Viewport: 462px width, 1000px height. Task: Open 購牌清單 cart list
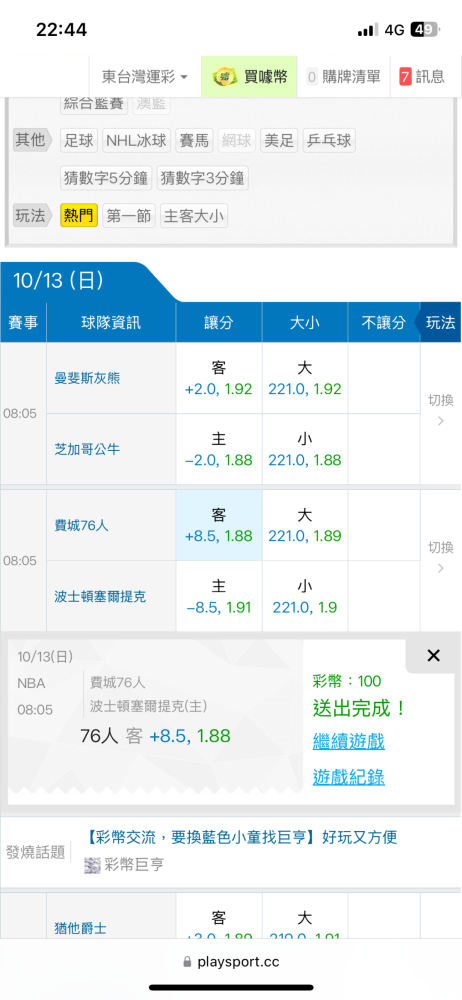[x=343, y=77]
